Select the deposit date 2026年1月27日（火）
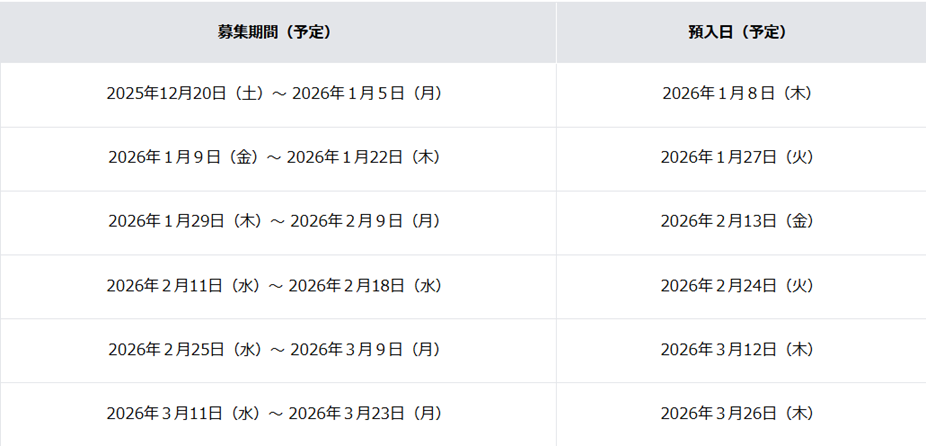 pos(737,158)
